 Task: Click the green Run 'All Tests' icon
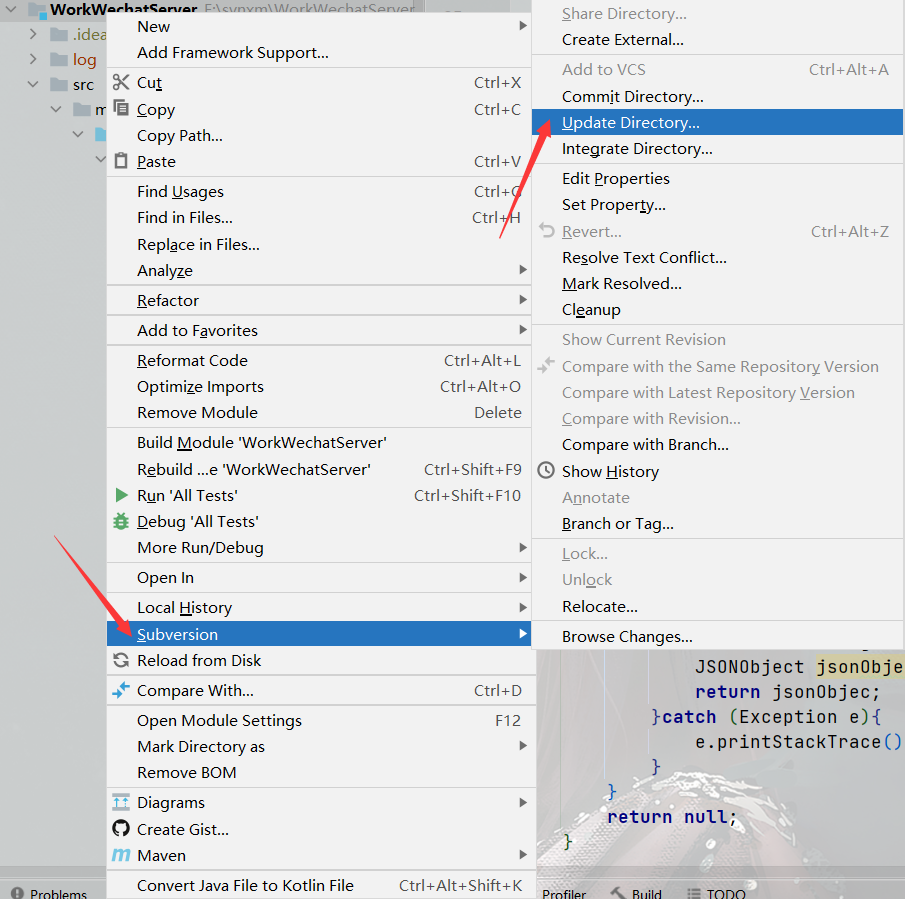(x=121, y=496)
